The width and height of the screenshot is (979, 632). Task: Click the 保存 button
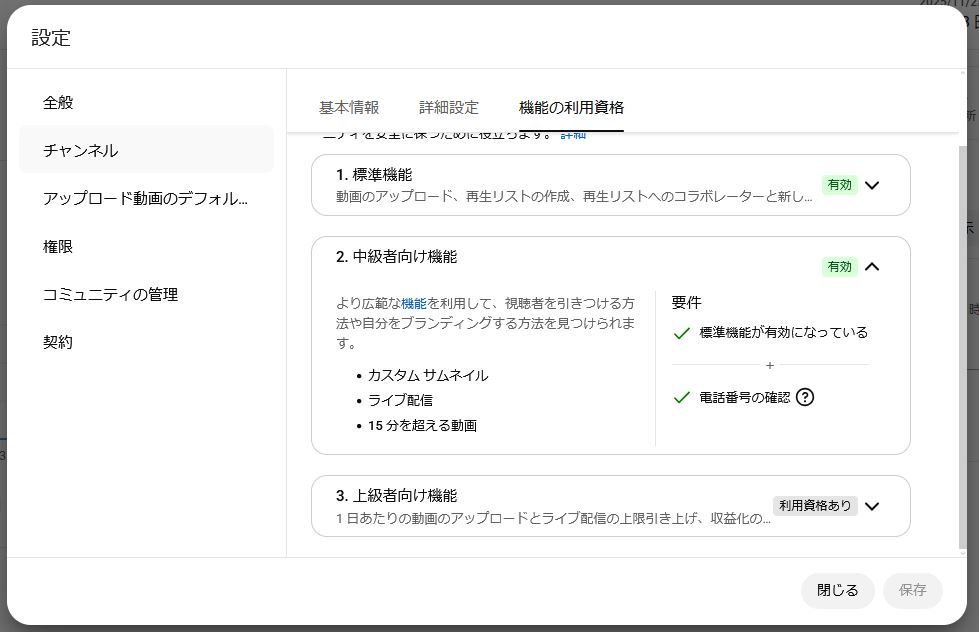(912, 590)
